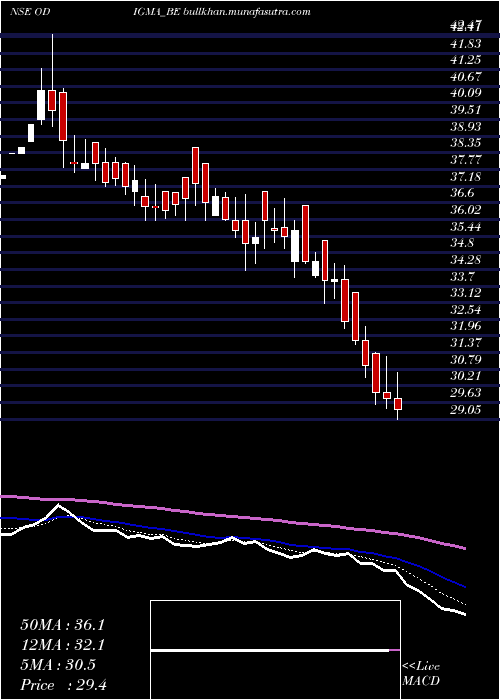Click the MACD panel signal line
500x700 pixels.
[x=275, y=650]
